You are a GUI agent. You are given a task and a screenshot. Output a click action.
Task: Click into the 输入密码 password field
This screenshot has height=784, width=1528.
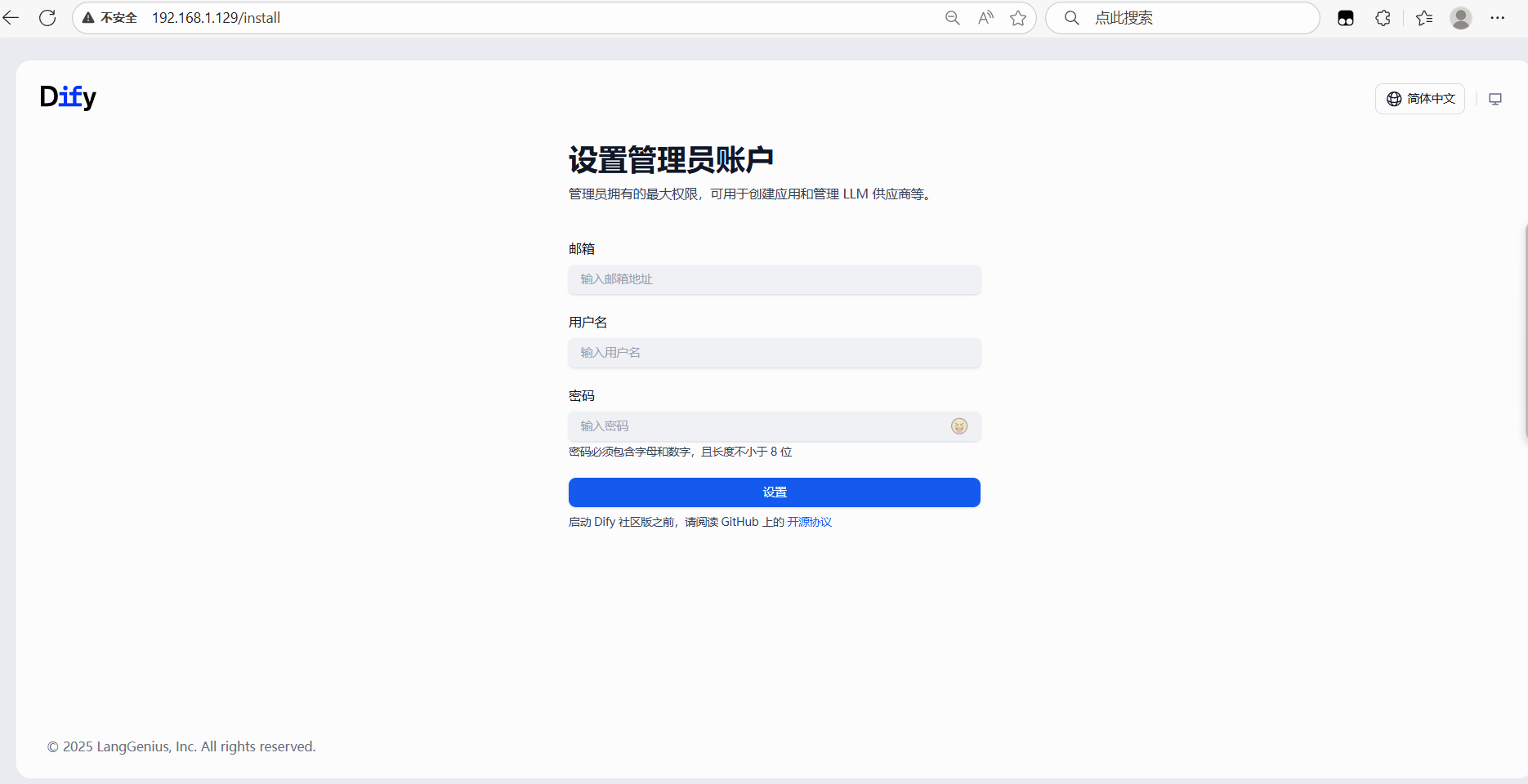pos(775,426)
